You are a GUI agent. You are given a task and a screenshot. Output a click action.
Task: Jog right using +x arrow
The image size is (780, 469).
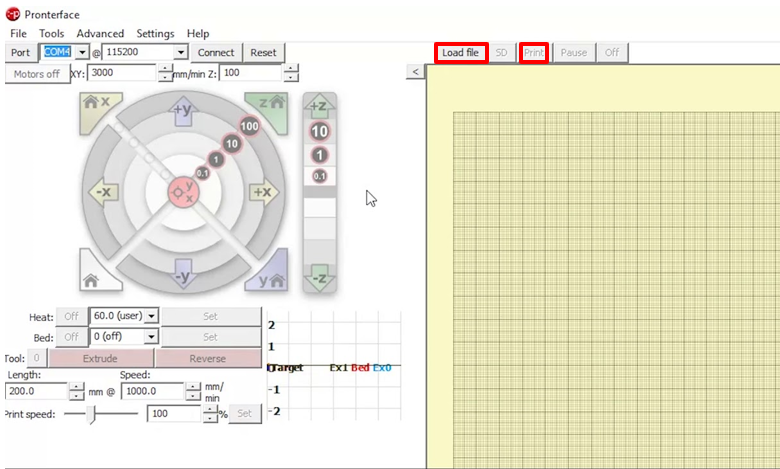click(x=264, y=192)
